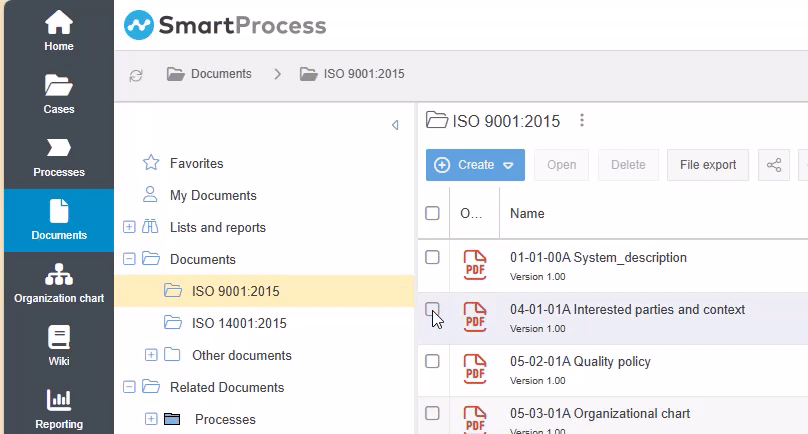Open Reporting from the sidebar
The image size is (808, 434).
(58, 409)
